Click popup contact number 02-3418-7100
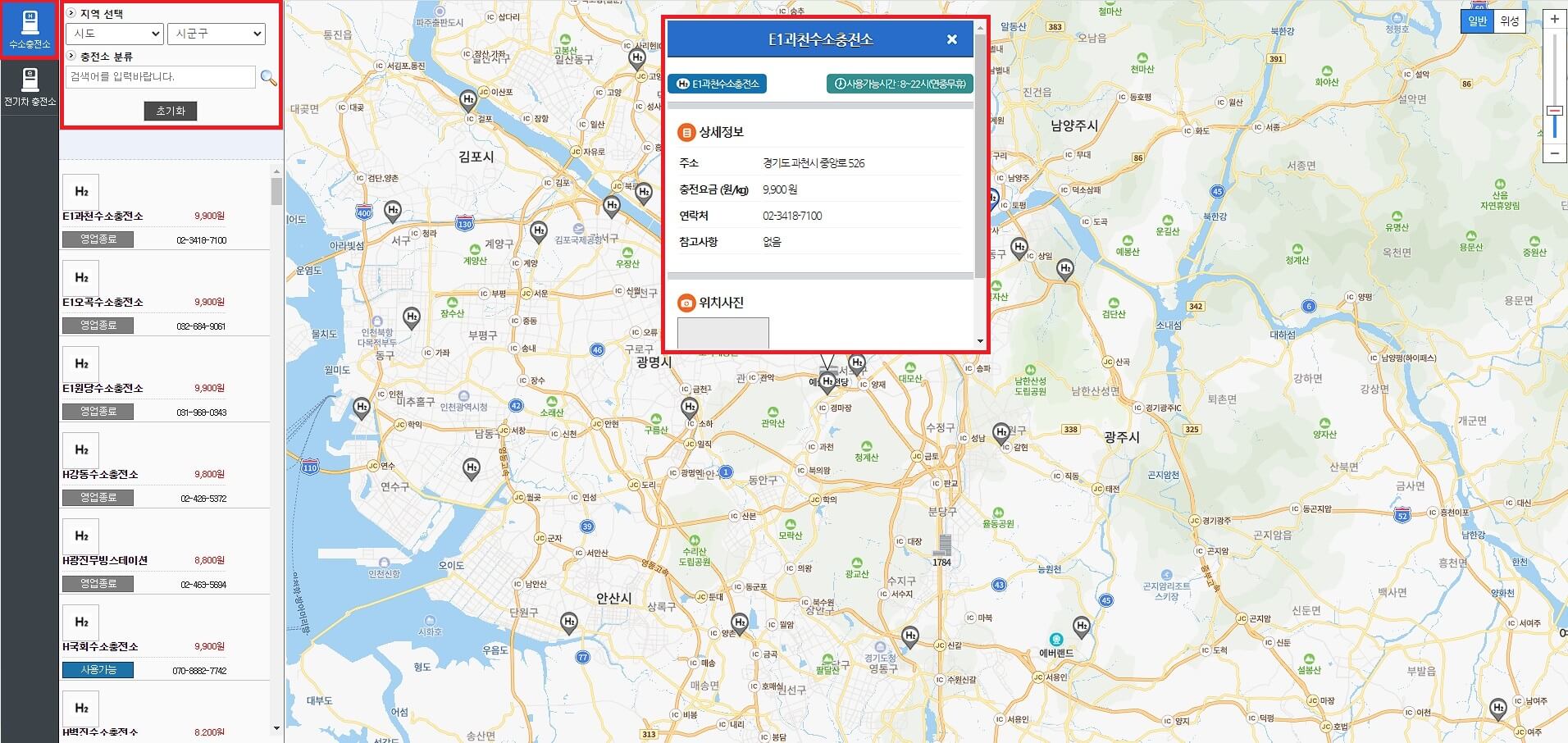This screenshot has height=743, width=1568. pyautogui.click(x=792, y=216)
